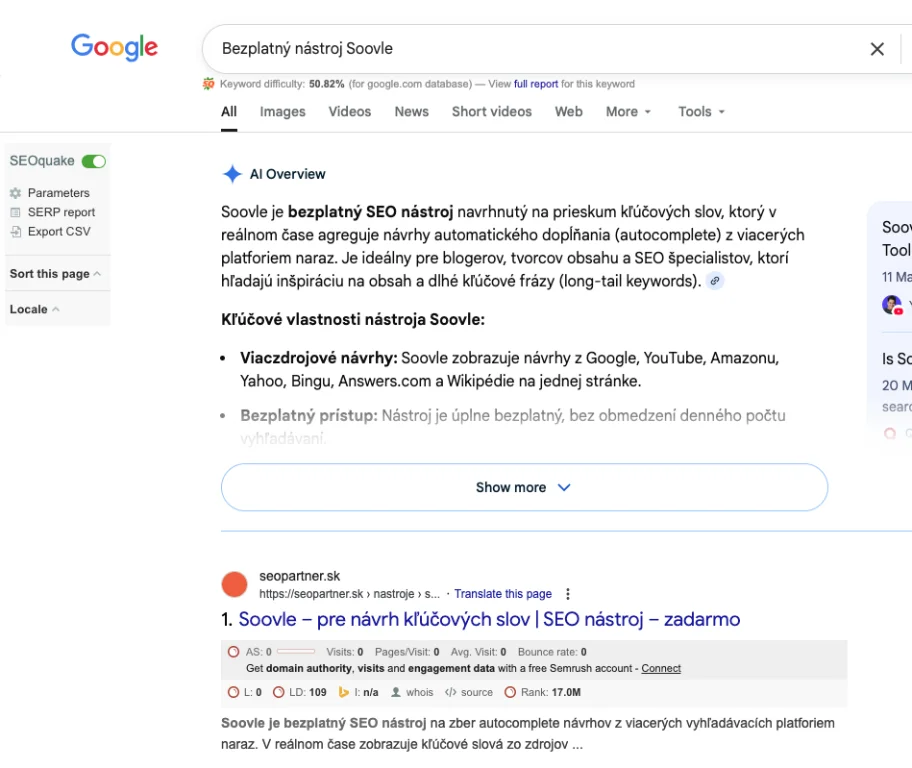Expand the More search filters dropdown
The height and width of the screenshot is (768, 912).
pos(628,112)
